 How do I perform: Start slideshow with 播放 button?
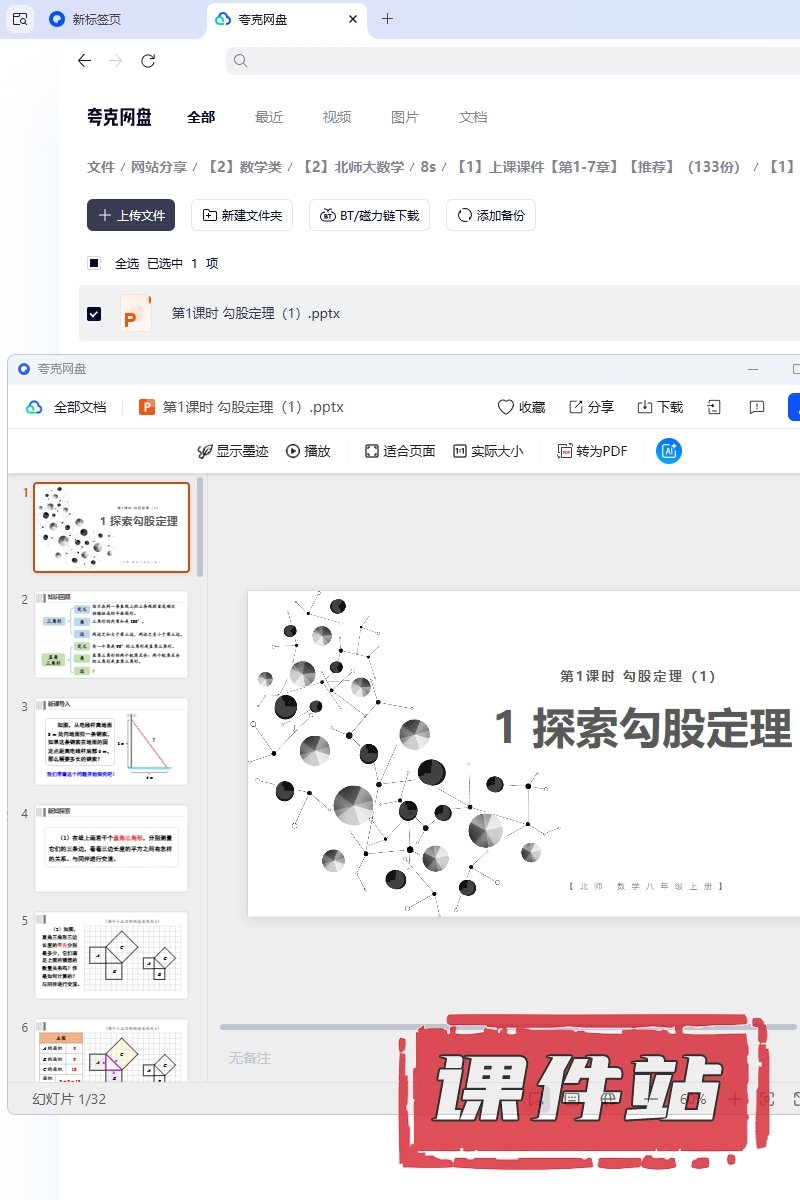tap(308, 451)
